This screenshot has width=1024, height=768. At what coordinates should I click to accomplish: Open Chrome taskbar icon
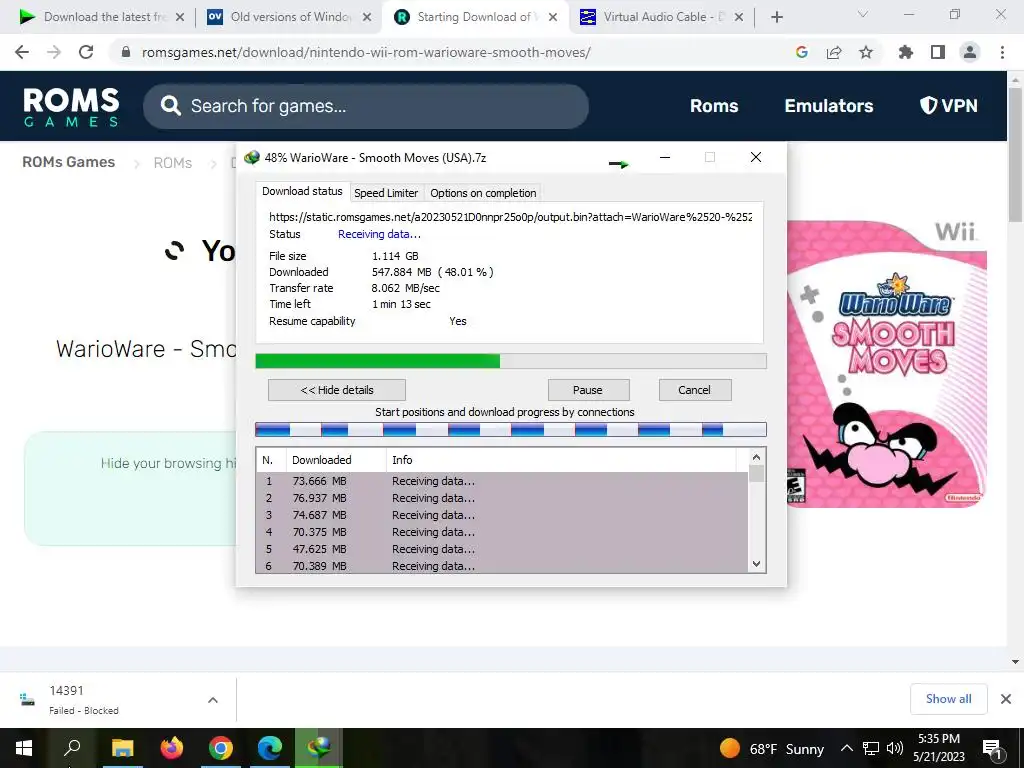221,748
